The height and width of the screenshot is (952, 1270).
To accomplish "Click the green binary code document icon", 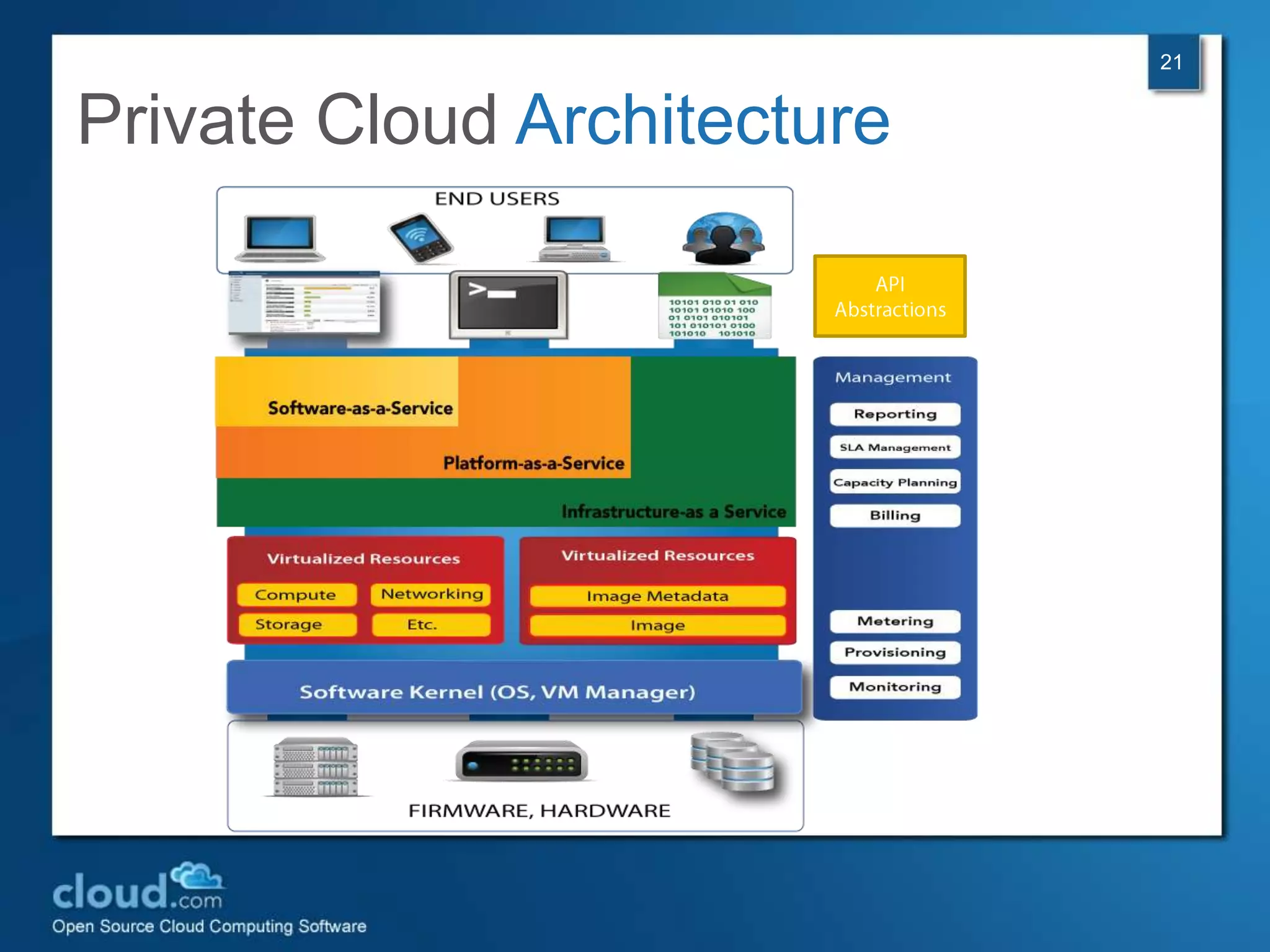I will point(714,306).
